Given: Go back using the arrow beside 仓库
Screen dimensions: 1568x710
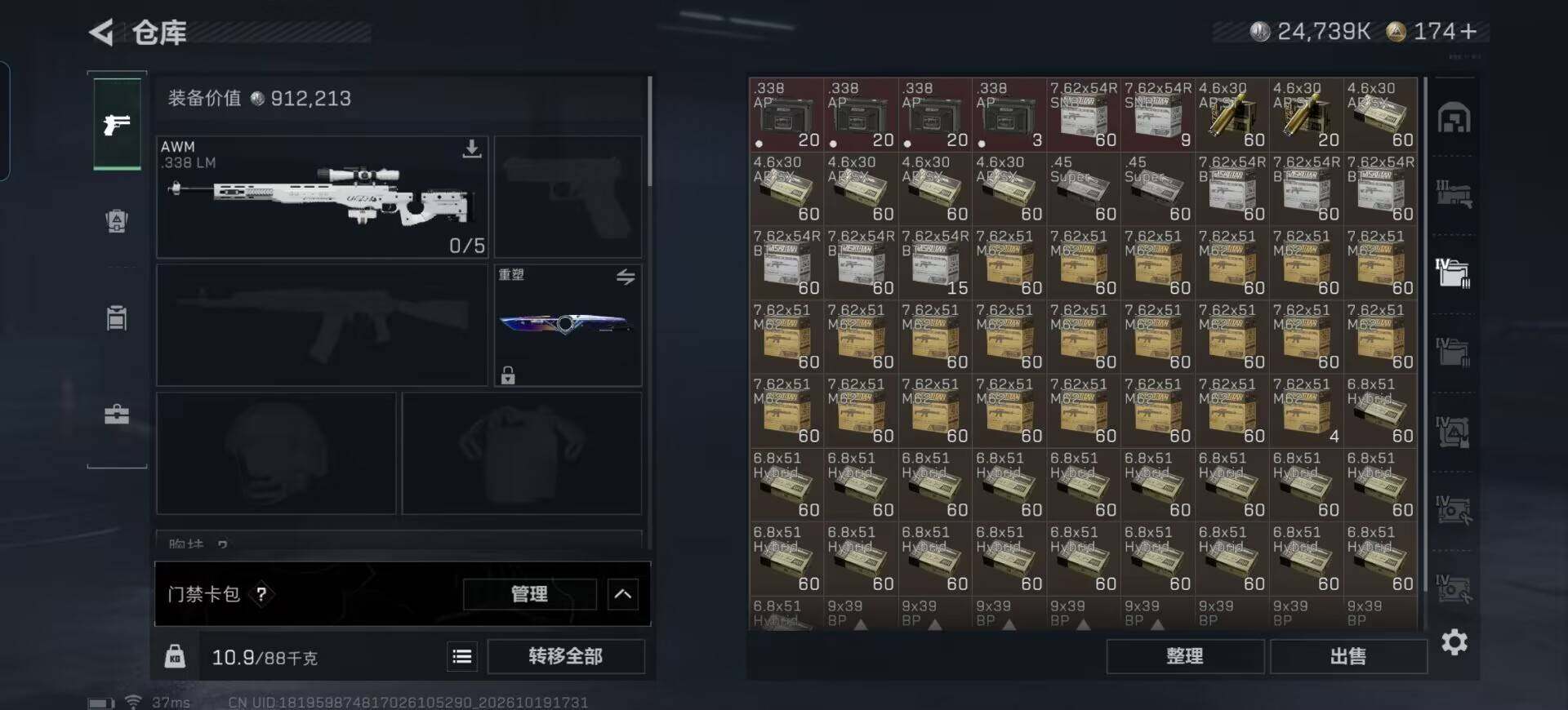Looking at the screenshot, I should (x=101, y=33).
